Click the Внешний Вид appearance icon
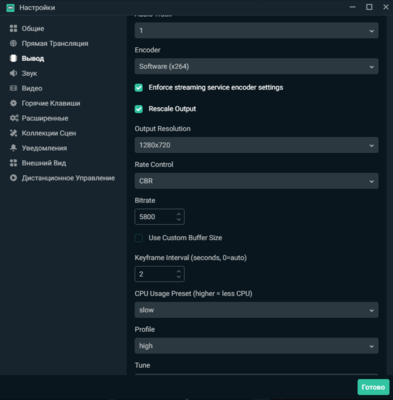 (x=13, y=163)
